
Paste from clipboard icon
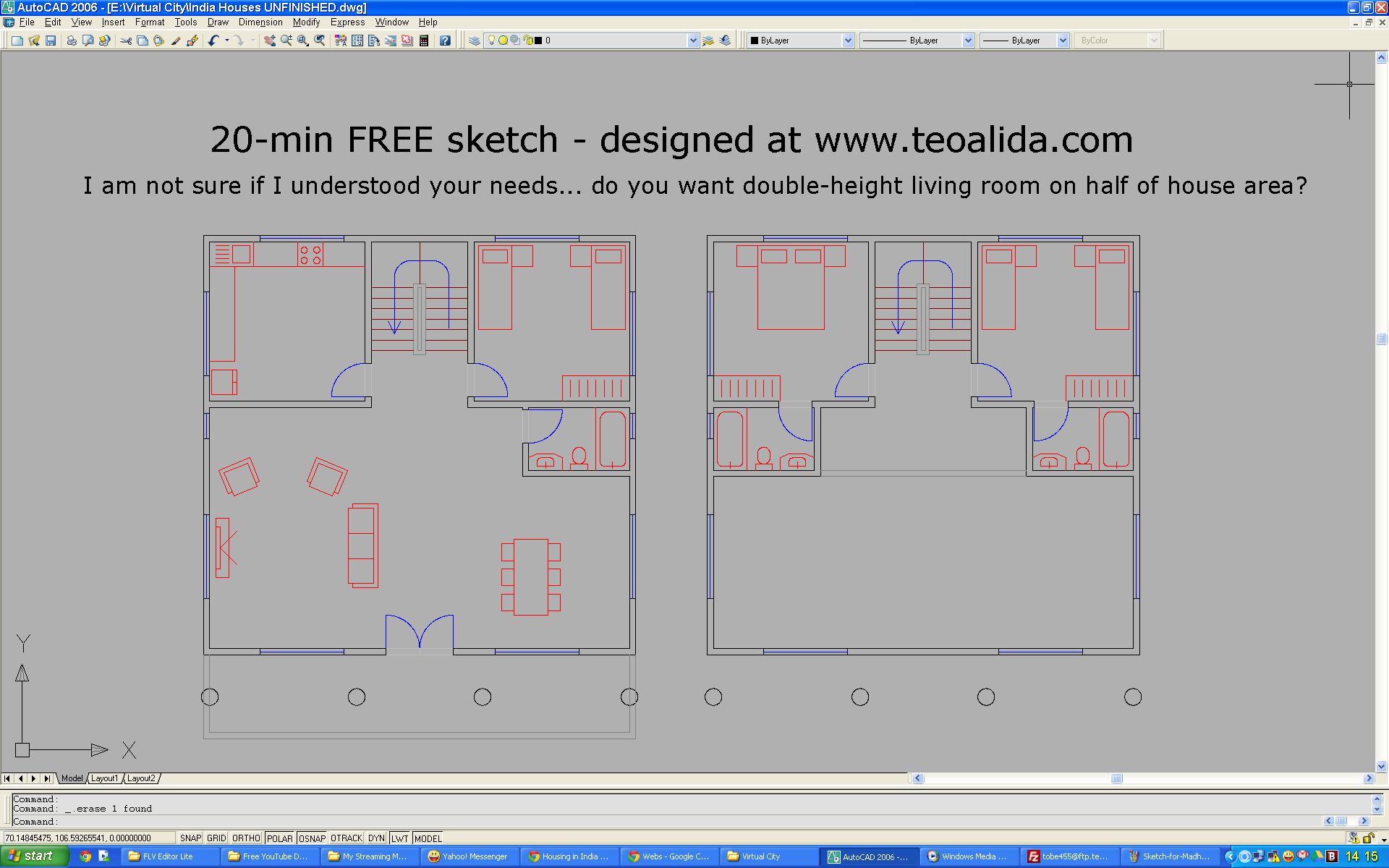159,41
